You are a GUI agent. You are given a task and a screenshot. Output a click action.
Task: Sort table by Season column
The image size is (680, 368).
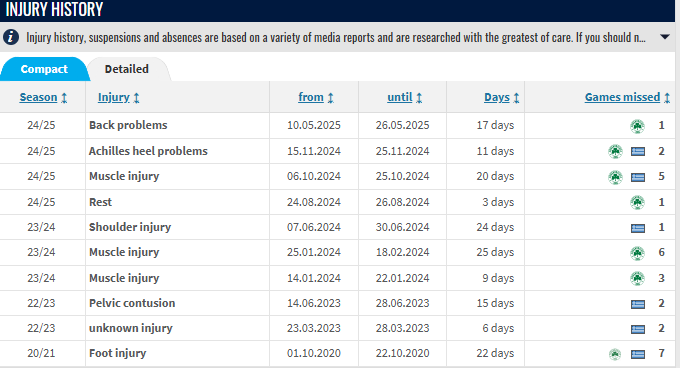coord(43,97)
